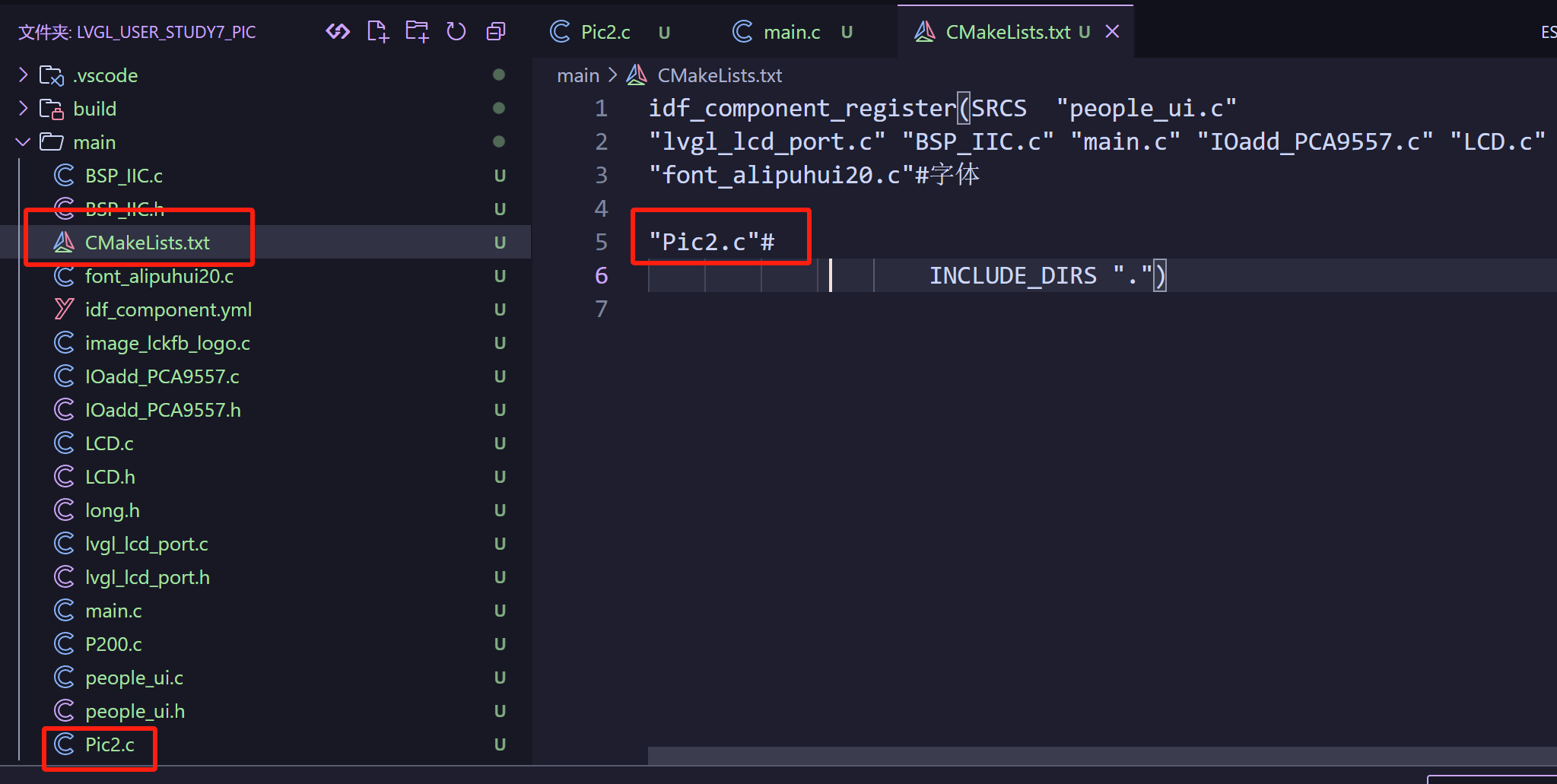This screenshot has height=784, width=1557.
Task: Click the New Folder icon in explorer header
Action: [417, 31]
